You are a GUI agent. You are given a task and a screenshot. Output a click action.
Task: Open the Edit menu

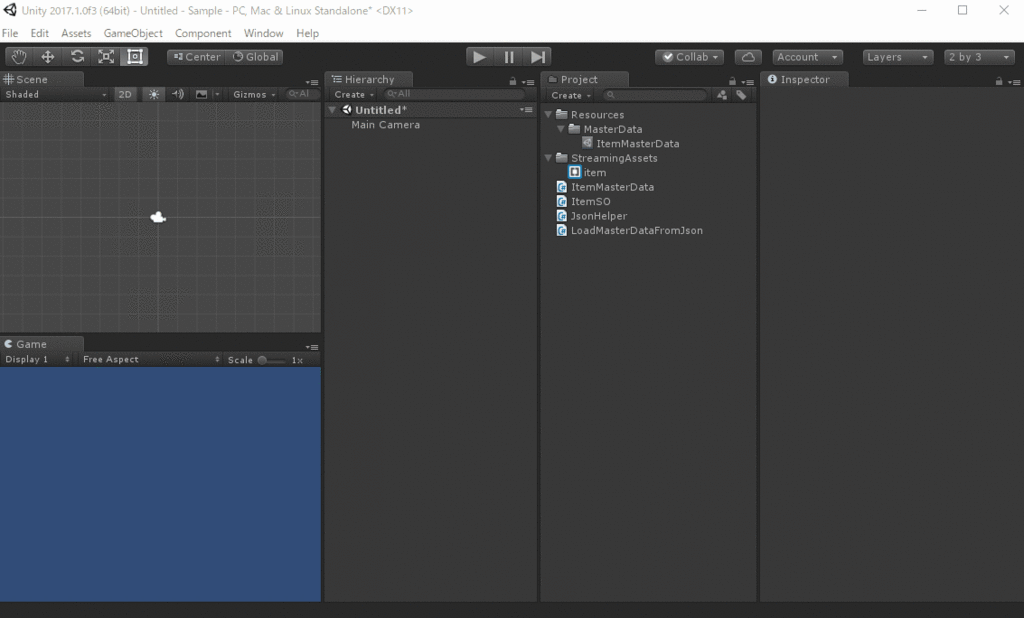coord(39,33)
